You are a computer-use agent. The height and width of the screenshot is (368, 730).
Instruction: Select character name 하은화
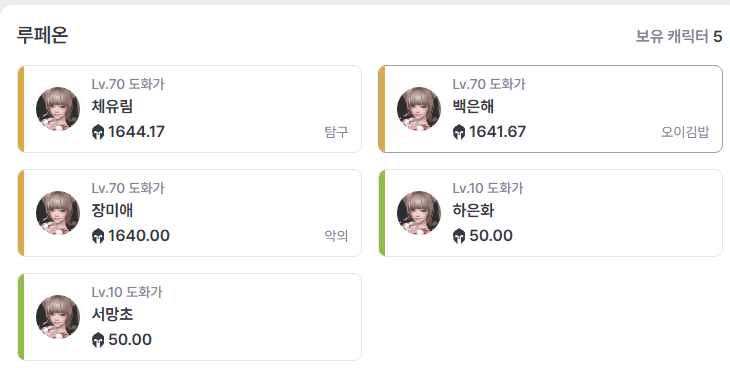(473, 211)
